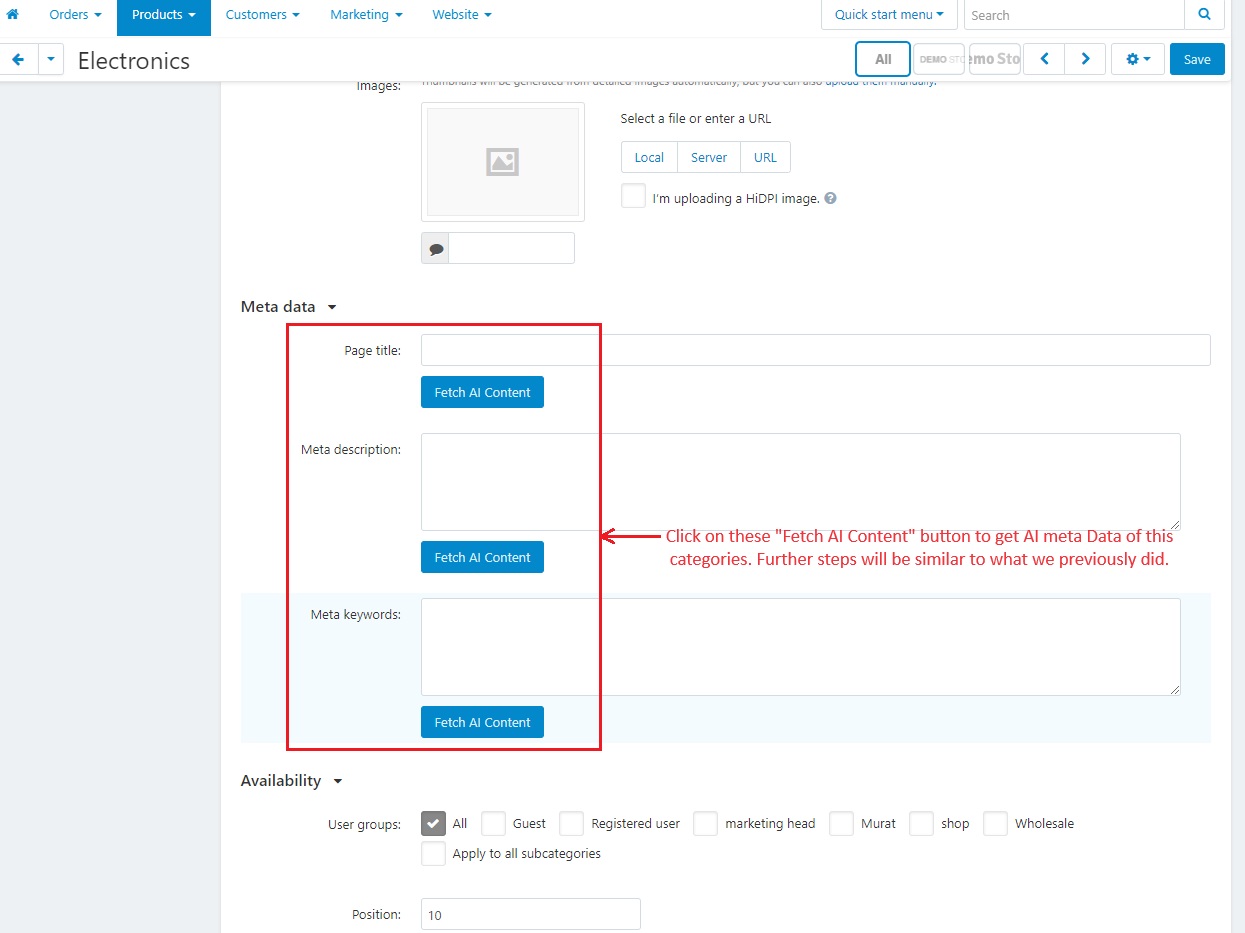
Task: Click the image placeholder thumbnail
Action: click(503, 162)
